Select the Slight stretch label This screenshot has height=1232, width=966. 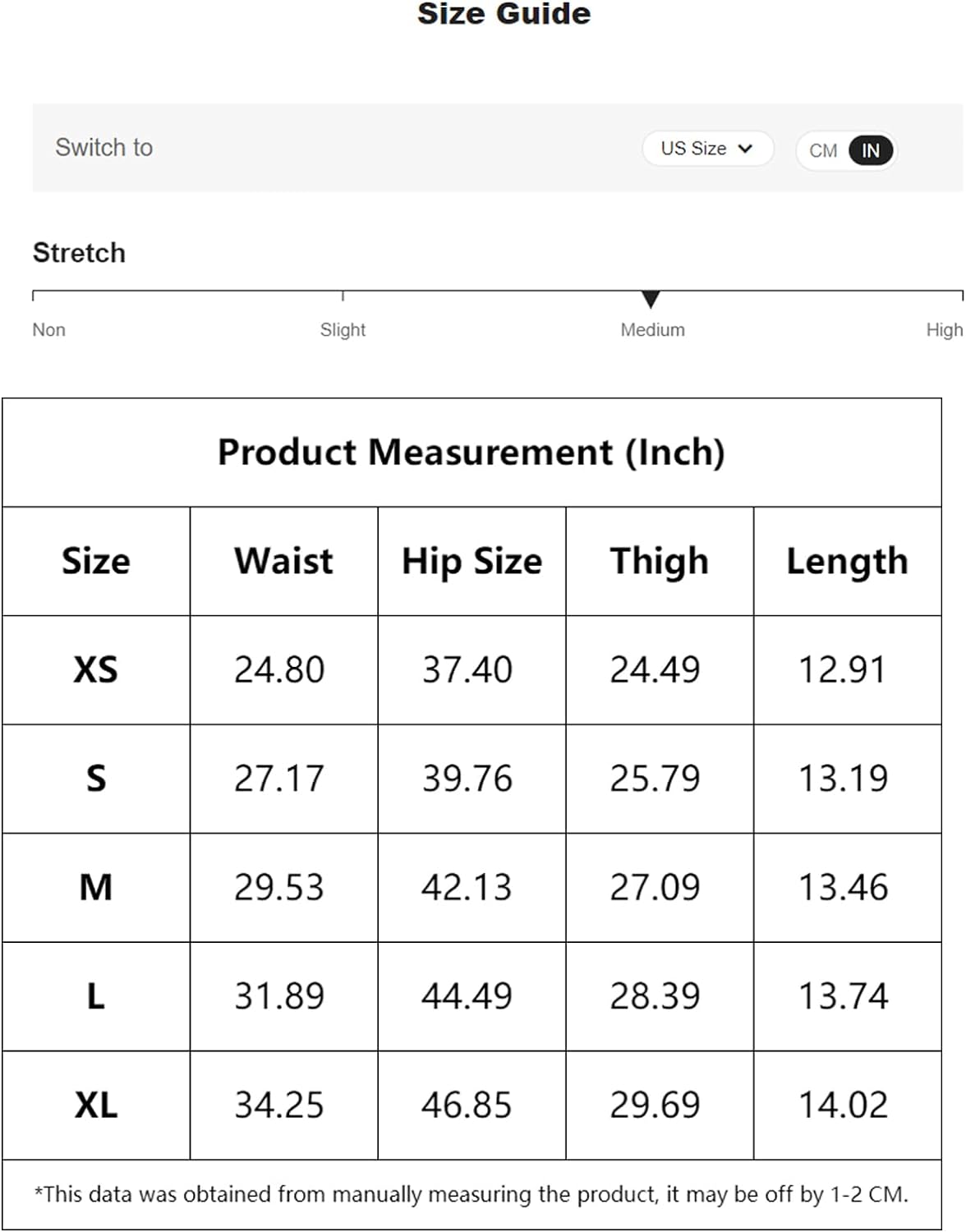click(x=343, y=329)
